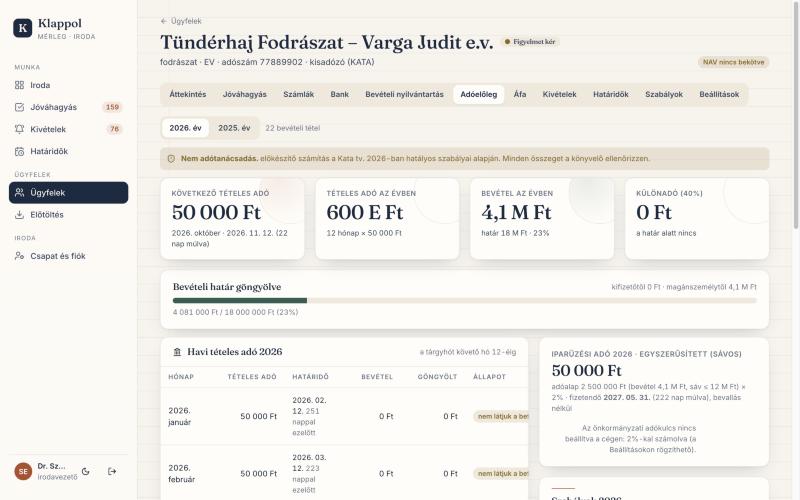
Task: Open Kivételek bell icon in the sidebar
Action: click(19, 129)
